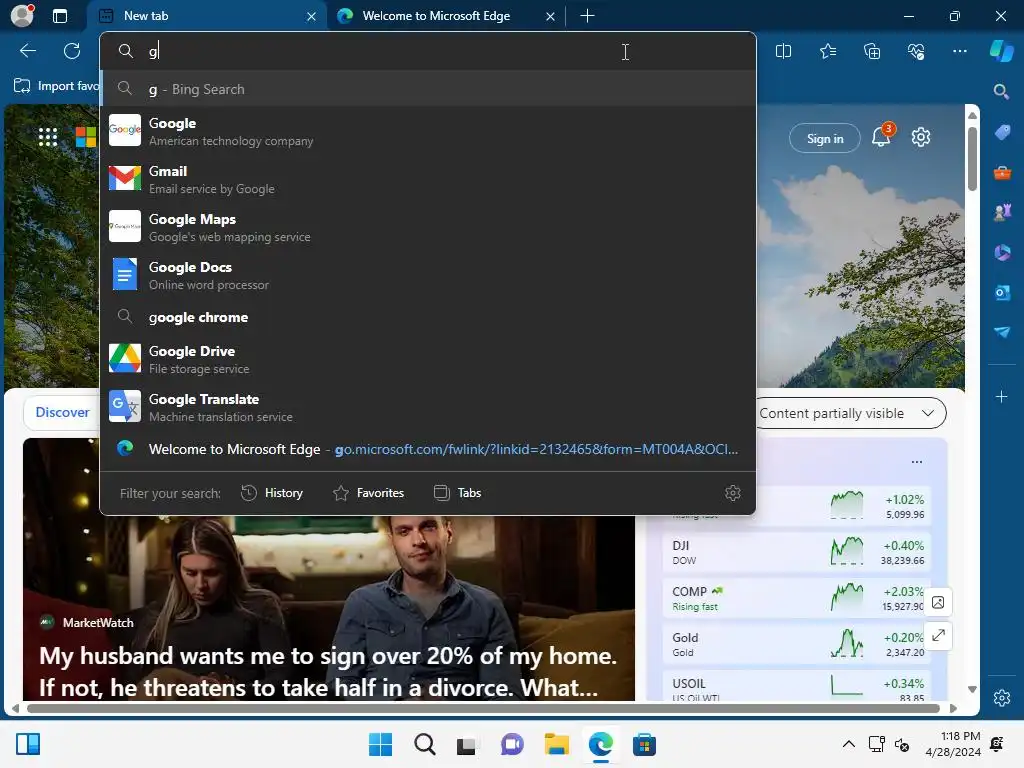Select the Google Drive suggestion
1024x768 pixels.
428,359
